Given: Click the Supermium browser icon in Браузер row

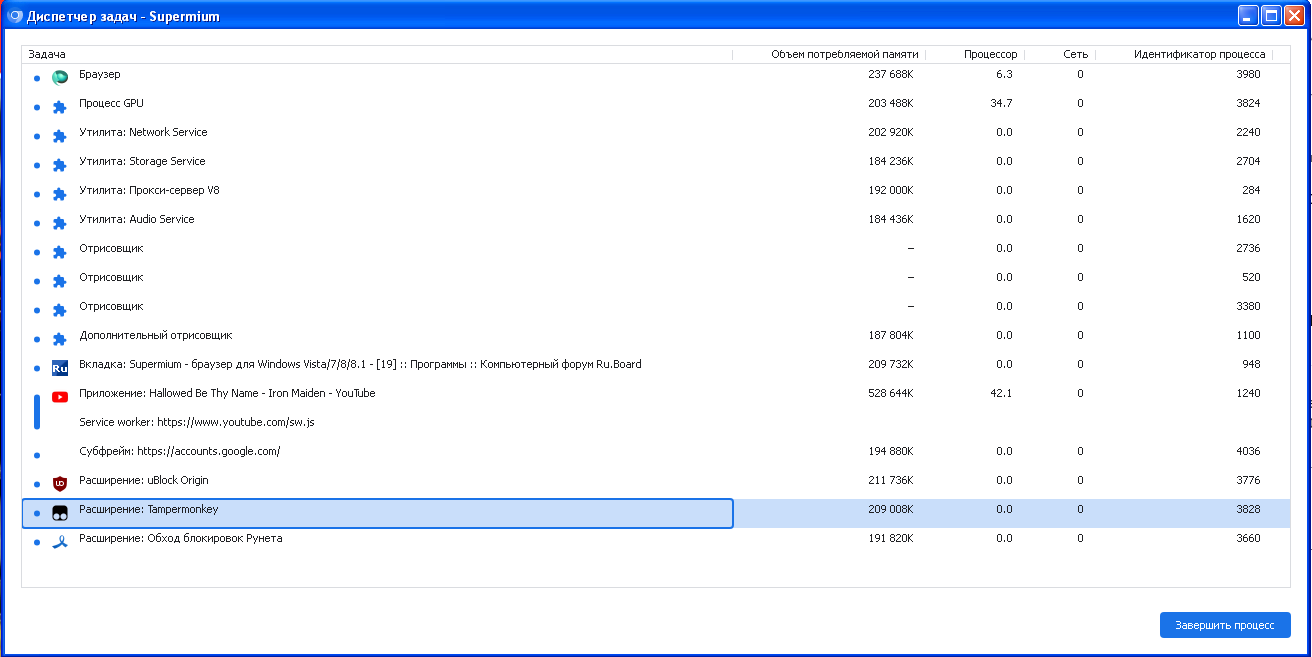Looking at the screenshot, I should (60, 77).
